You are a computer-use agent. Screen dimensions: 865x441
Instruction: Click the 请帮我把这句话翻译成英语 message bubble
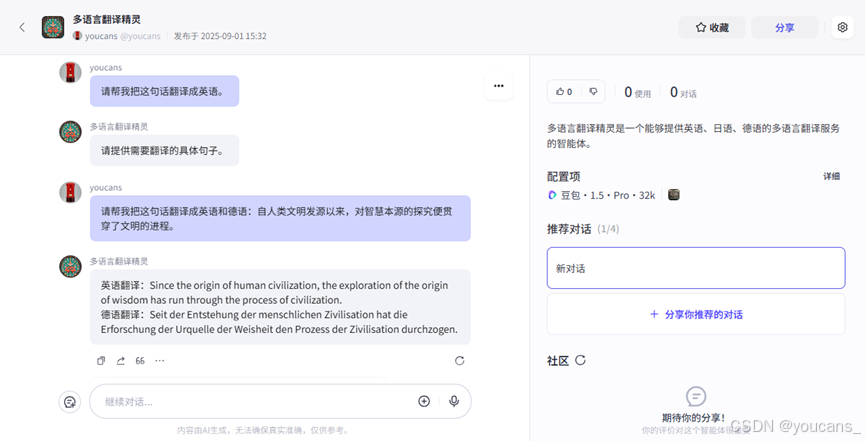click(x=164, y=91)
